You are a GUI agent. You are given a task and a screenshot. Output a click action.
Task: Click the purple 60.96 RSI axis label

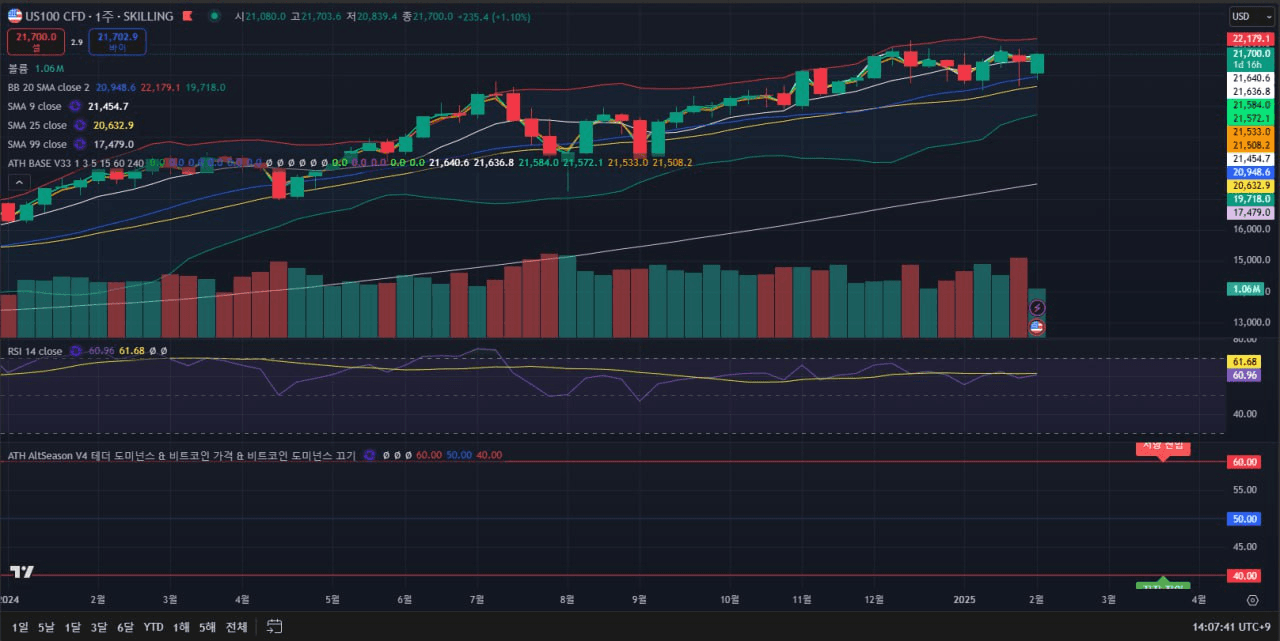tap(1245, 375)
